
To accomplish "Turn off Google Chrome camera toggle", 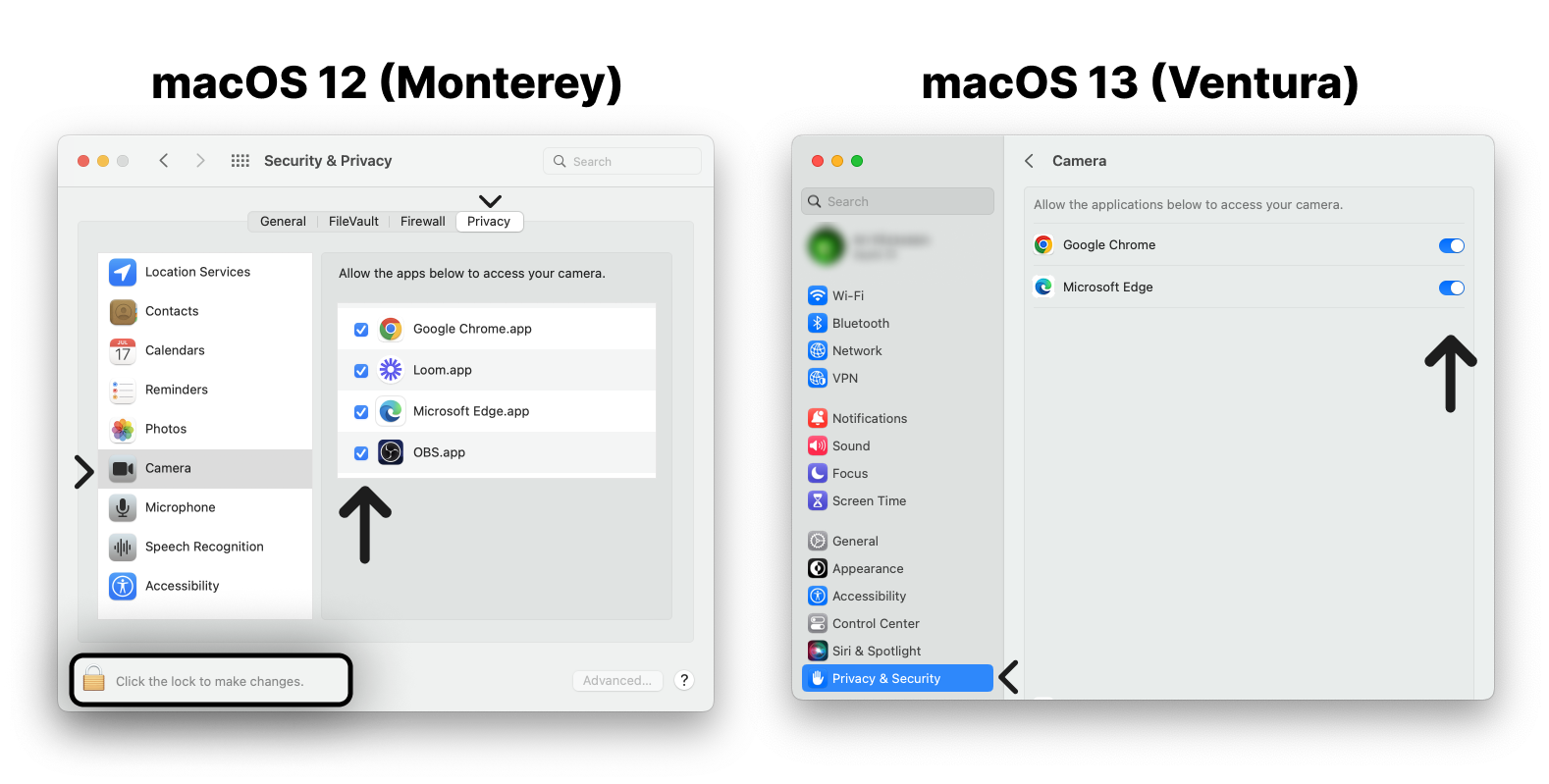I will point(1451,245).
